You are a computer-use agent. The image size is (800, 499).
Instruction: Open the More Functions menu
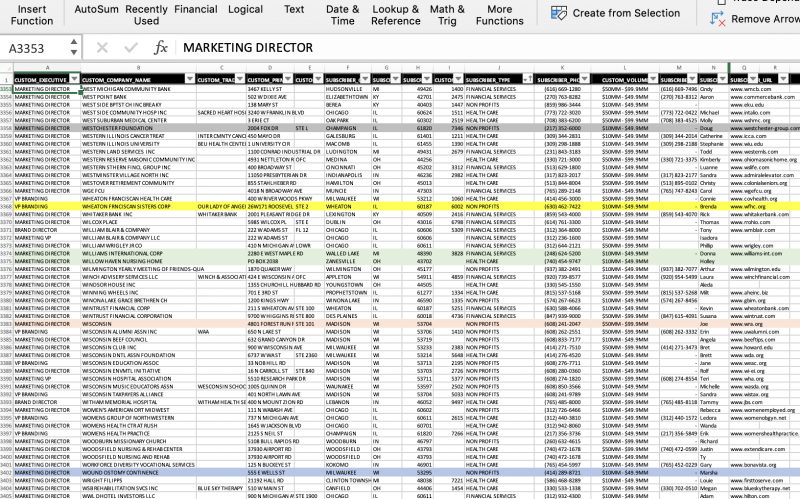point(499,15)
